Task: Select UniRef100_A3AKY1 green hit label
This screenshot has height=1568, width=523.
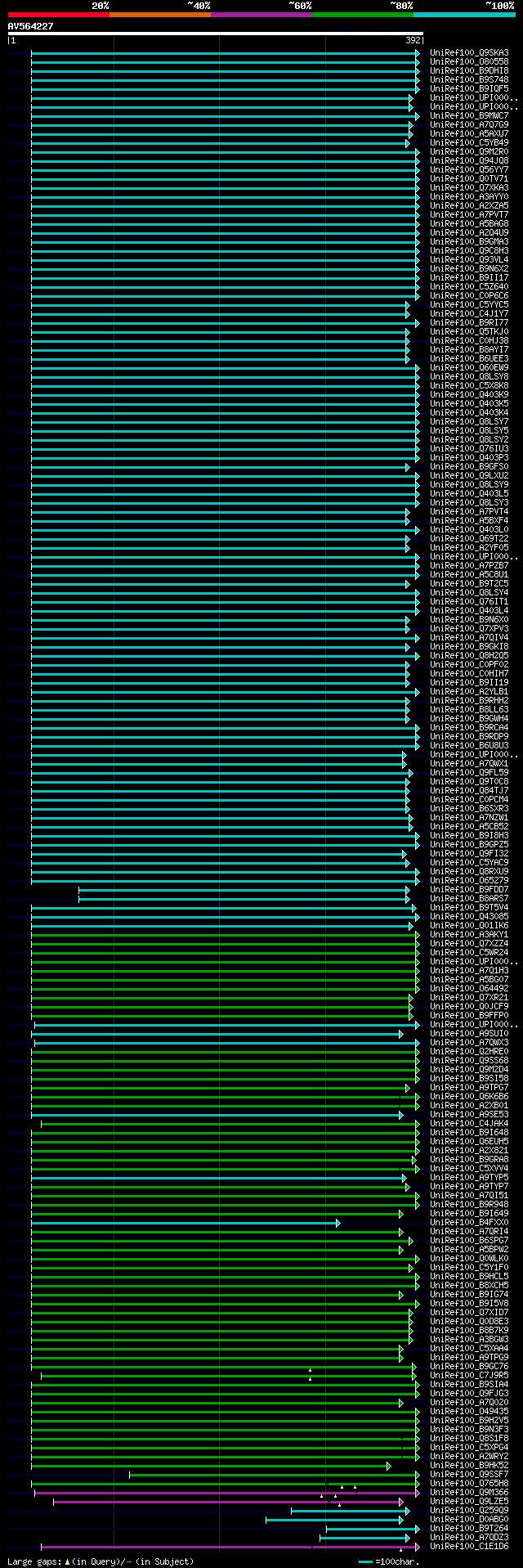Action: (x=469, y=934)
